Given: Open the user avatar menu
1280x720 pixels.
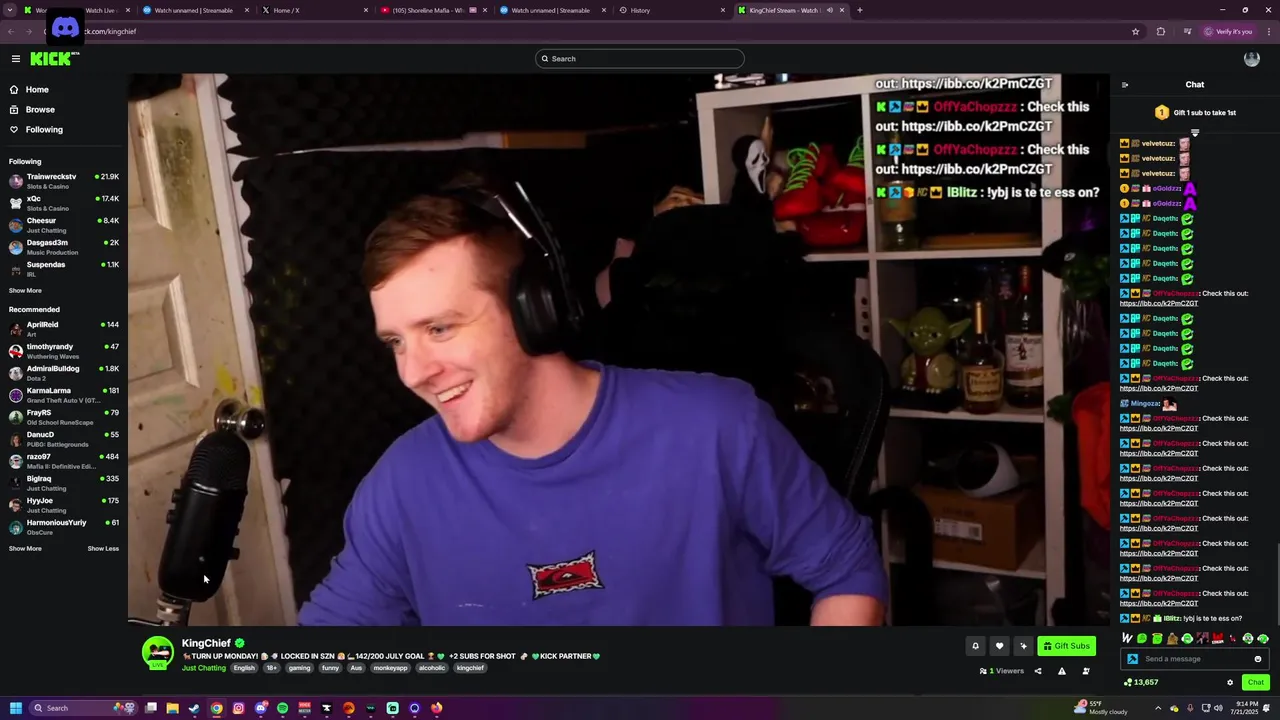Looking at the screenshot, I should pyautogui.click(x=1251, y=59).
